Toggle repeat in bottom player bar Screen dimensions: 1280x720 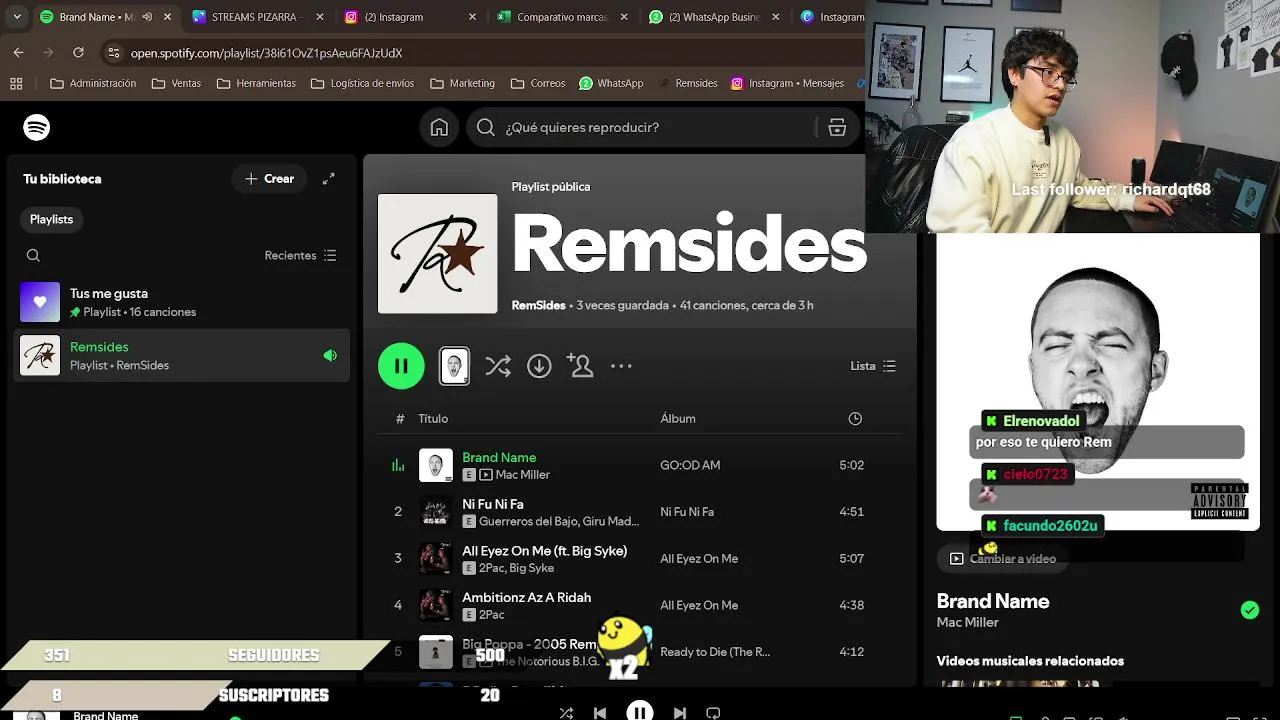point(713,713)
